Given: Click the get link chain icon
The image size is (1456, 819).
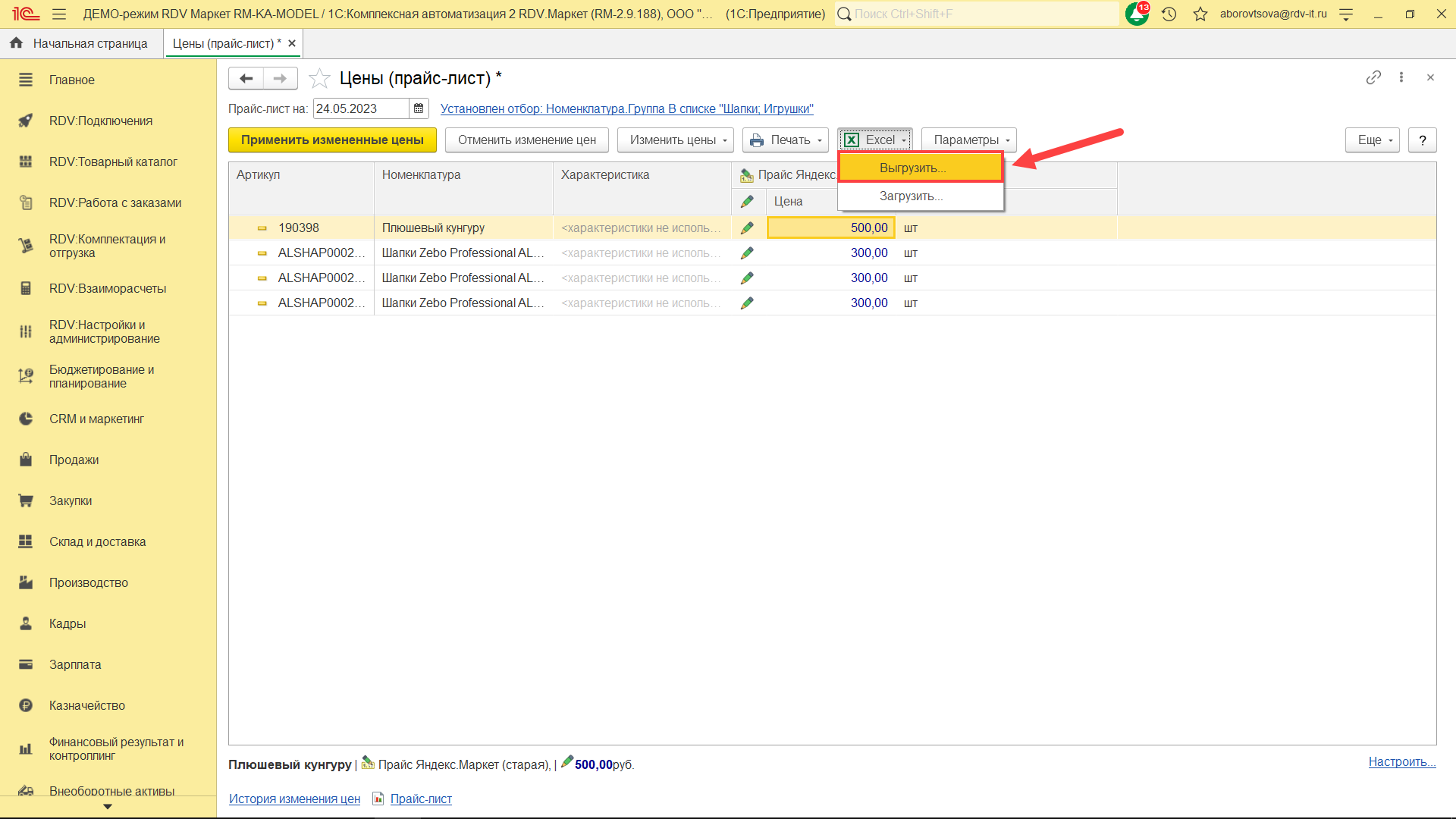Looking at the screenshot, I should (1373, 77).
